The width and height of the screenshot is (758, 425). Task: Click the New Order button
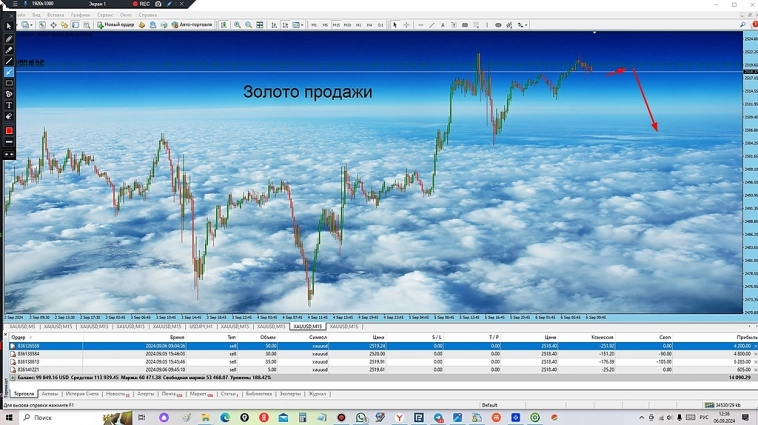117,25
